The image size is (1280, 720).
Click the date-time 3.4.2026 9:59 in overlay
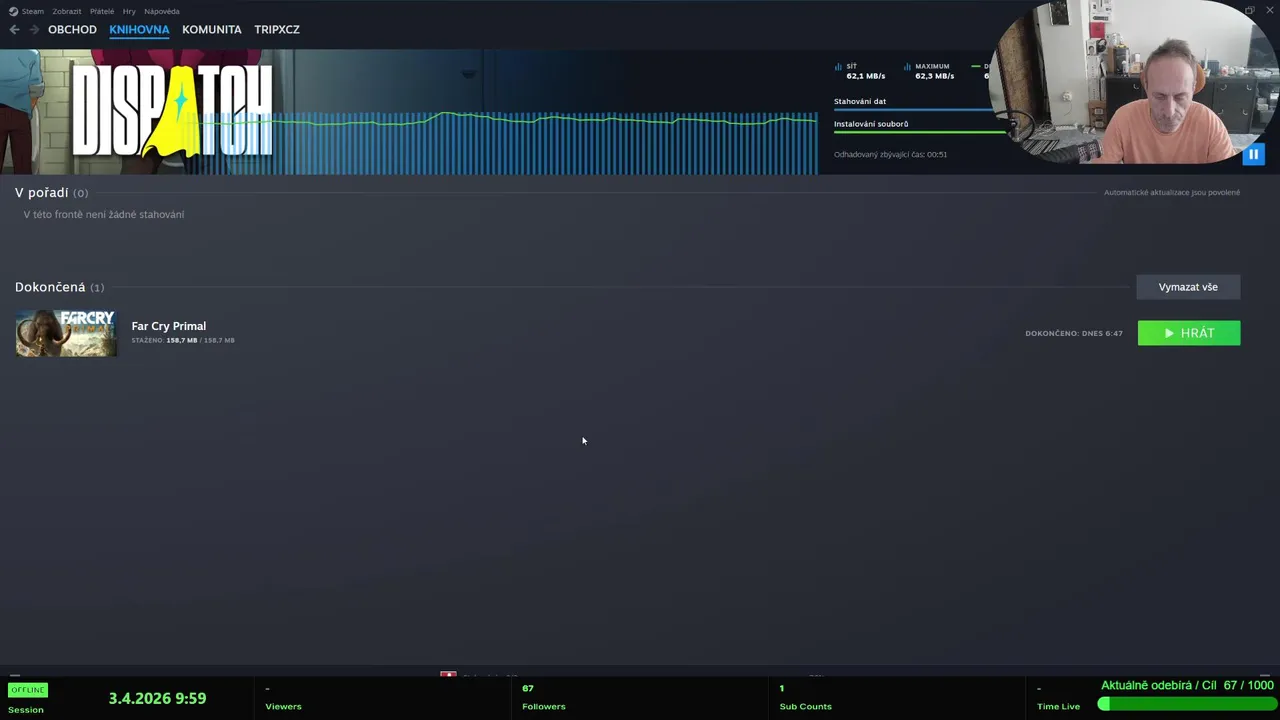157,698
